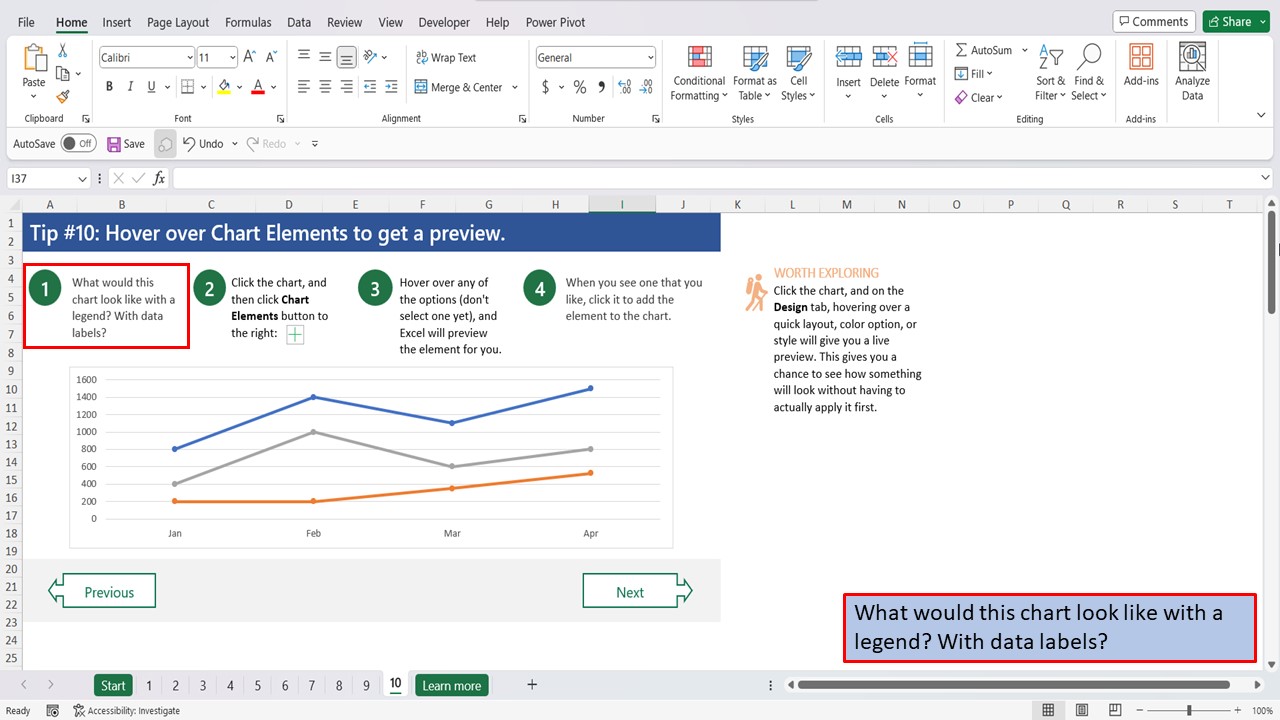Click the Next button on the worksheet
The width and height of the screenshot is (1280, 720).
tap(631, 590)
